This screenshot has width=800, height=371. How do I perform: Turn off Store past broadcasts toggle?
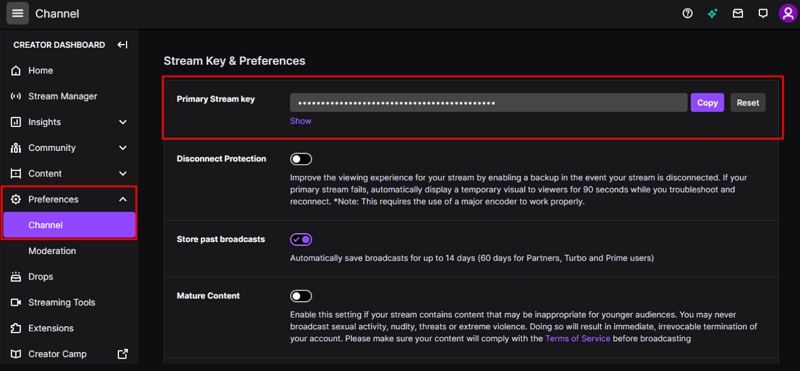pyautogui.click(x=301, y=239)
